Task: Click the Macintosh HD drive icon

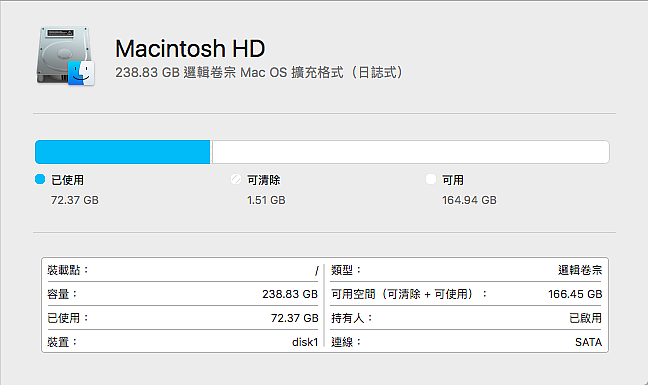Action: (66, 56)
